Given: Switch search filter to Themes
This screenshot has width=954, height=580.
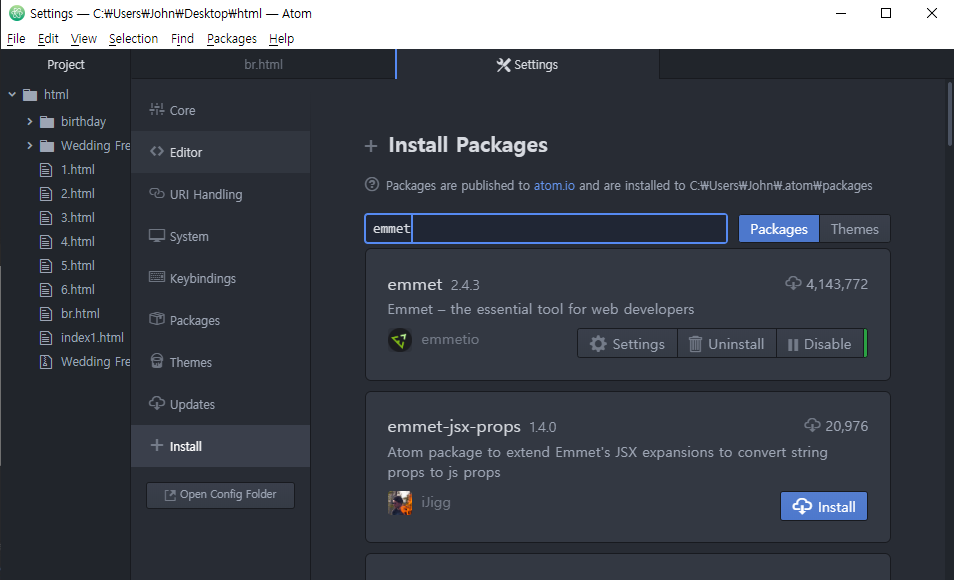Looking at the screenshot, I should coord(854,229).
